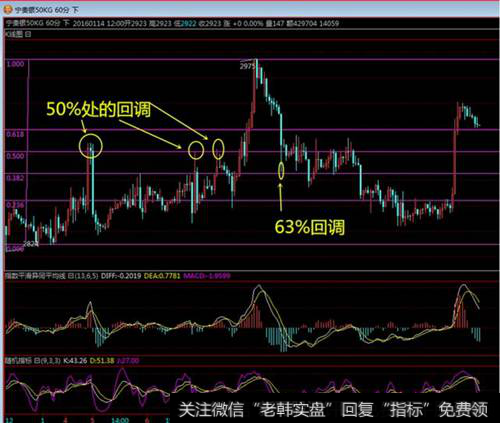Click the 14:00 time axis label
Image resolution: width=500 pixels, height=423 pixels.
pos(120,420)
